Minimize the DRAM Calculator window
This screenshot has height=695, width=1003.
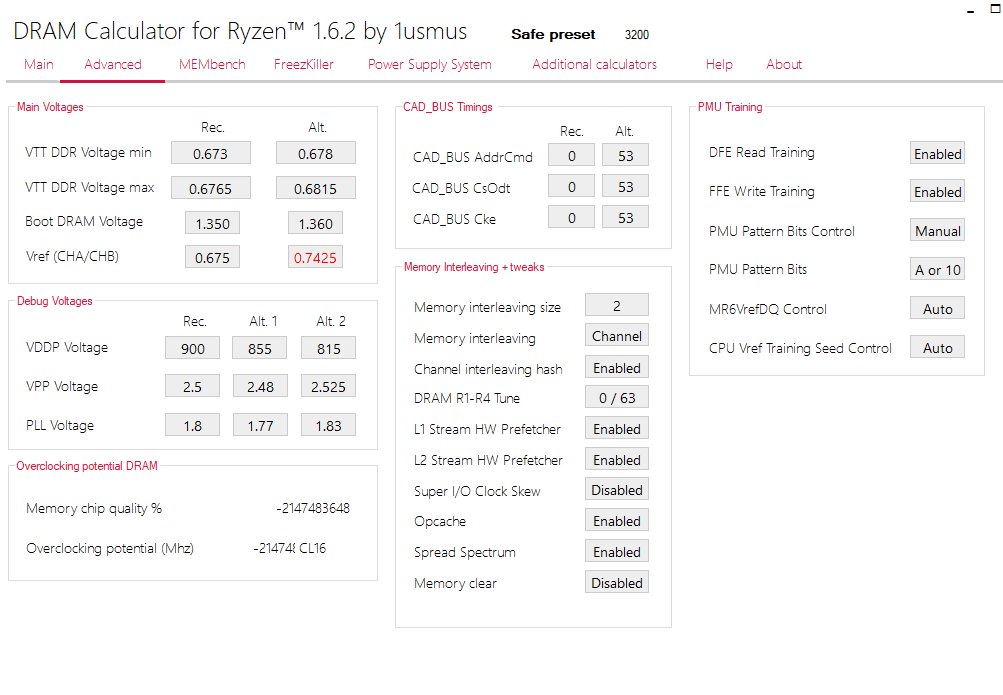[970, 12]
